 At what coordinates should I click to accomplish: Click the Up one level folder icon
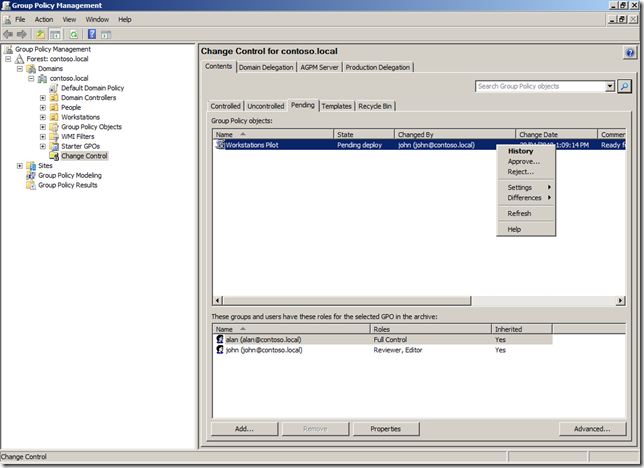[x=42, y=34]
